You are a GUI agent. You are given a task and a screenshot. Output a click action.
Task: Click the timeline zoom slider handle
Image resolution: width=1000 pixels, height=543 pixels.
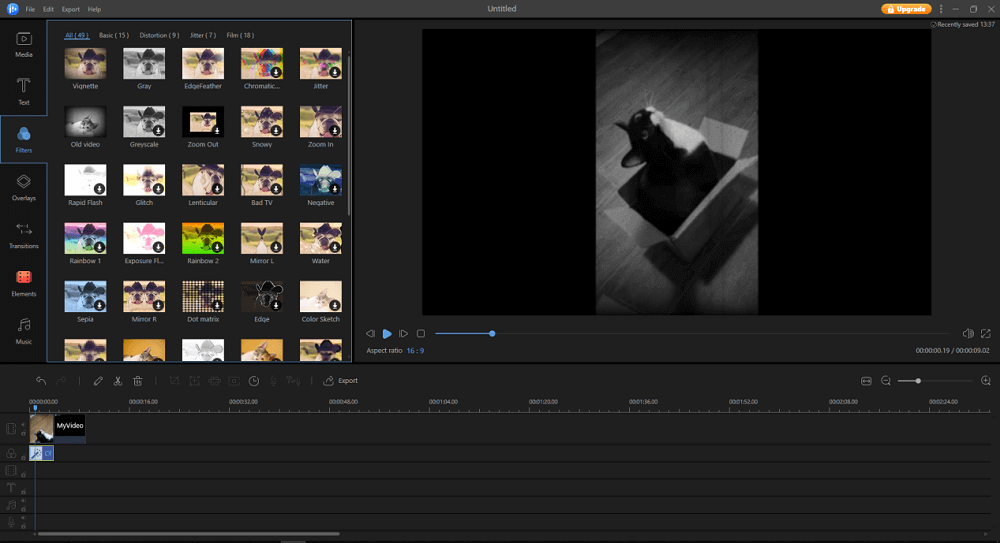(918, 381)
